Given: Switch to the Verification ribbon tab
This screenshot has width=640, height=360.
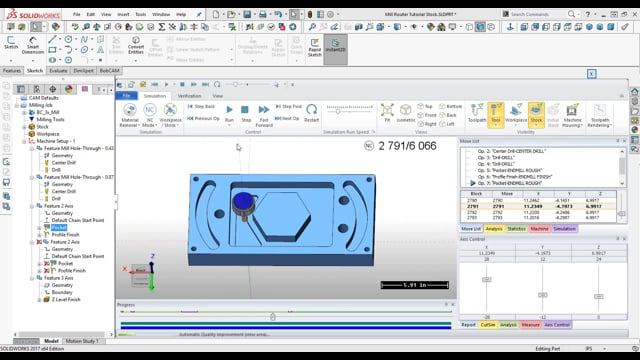Looking at the screenshot, I should tap(189, 96).
